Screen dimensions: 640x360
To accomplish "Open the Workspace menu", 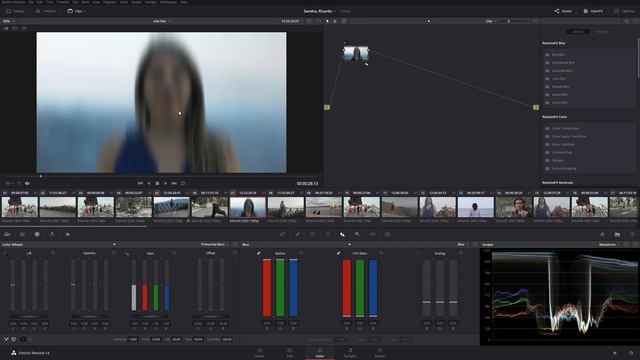I will point(169,2).
